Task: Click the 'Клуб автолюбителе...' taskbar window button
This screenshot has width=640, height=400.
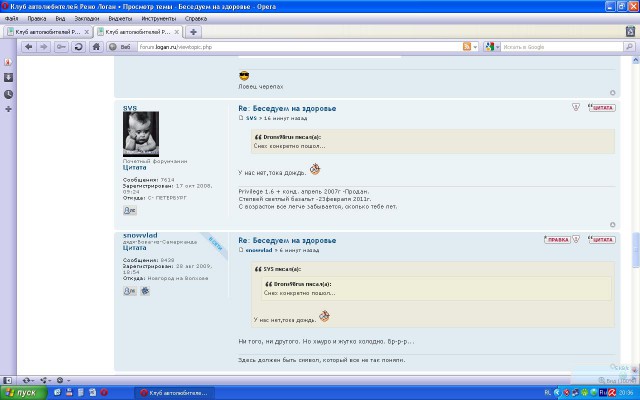Action: coord(174,393)
